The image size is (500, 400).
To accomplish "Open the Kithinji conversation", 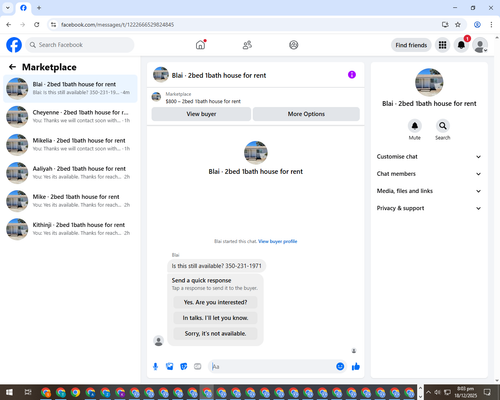I will pos(70,229).
